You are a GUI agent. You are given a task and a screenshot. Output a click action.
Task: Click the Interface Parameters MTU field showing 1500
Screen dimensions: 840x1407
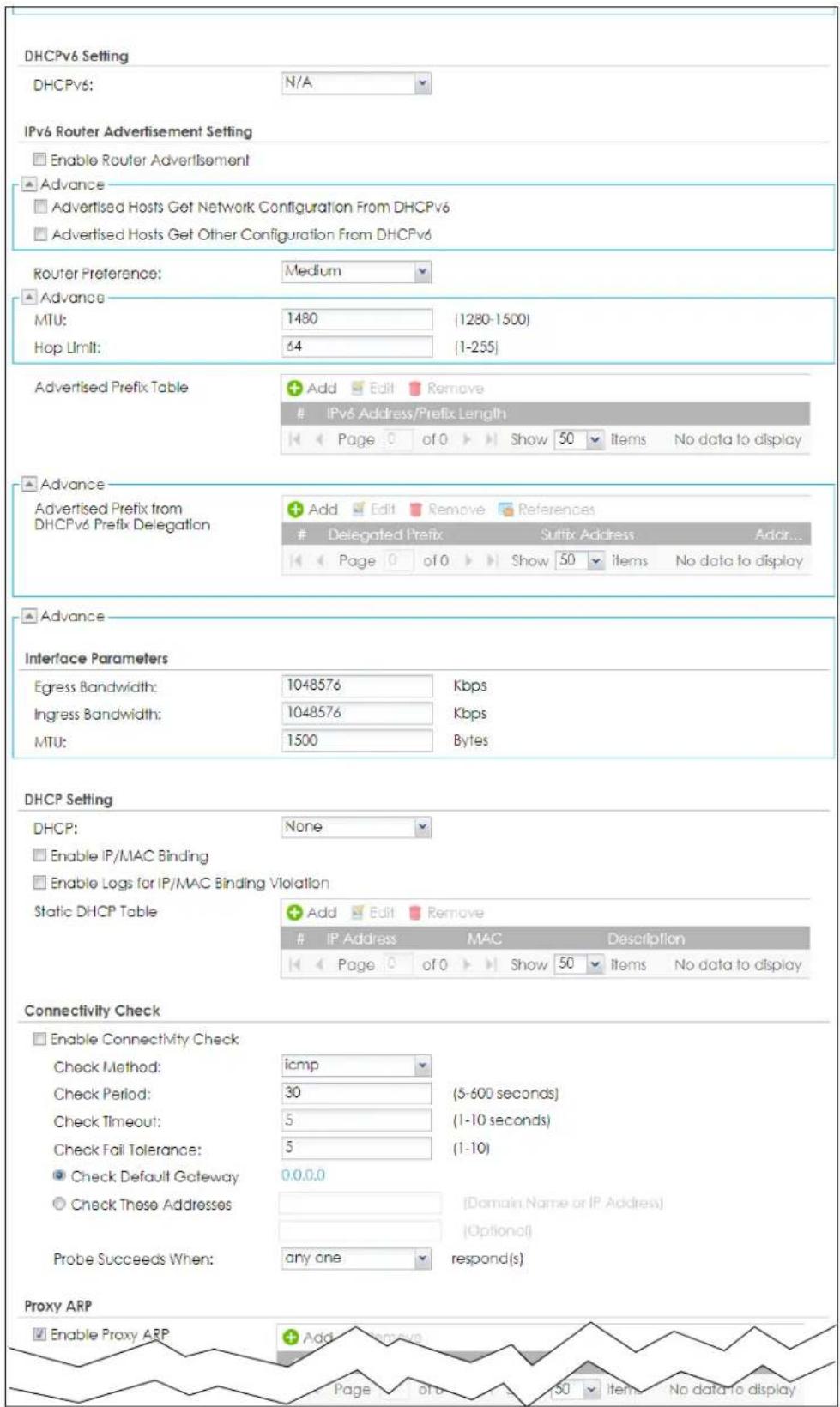click(x=357, y=740)
